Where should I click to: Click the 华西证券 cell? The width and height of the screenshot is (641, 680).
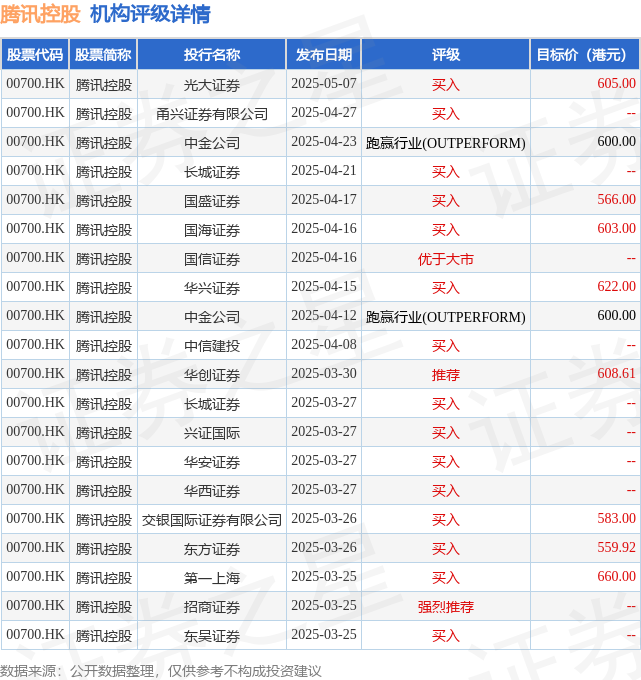point(212,490)
